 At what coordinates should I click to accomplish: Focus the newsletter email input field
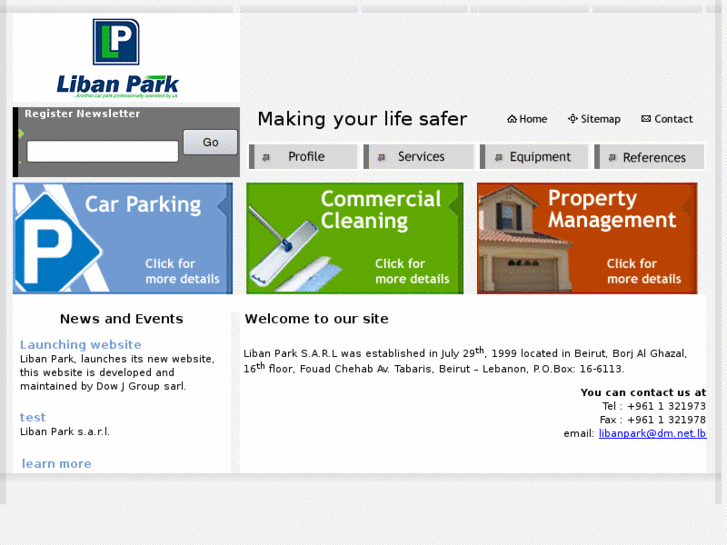[x=102, y=151]
